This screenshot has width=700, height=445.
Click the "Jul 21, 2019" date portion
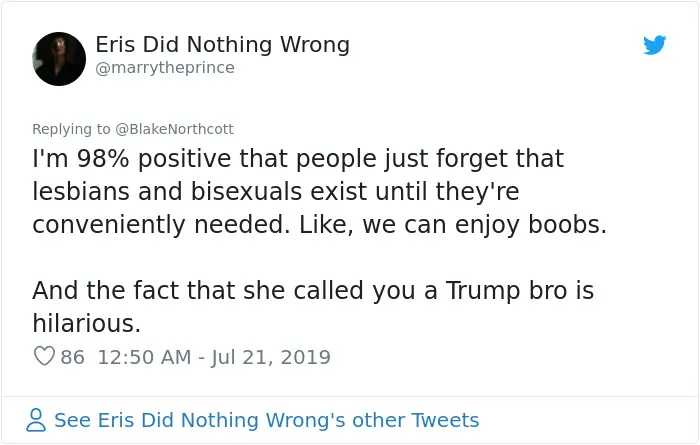point(271,358)
